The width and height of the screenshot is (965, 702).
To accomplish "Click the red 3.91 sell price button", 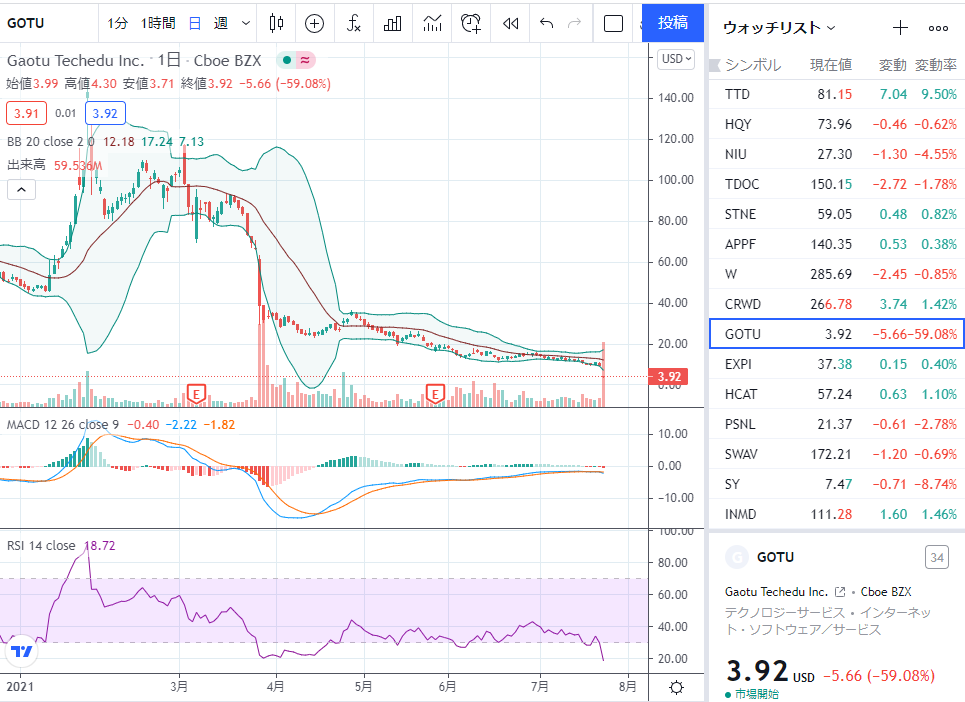I will pos(26,113).
